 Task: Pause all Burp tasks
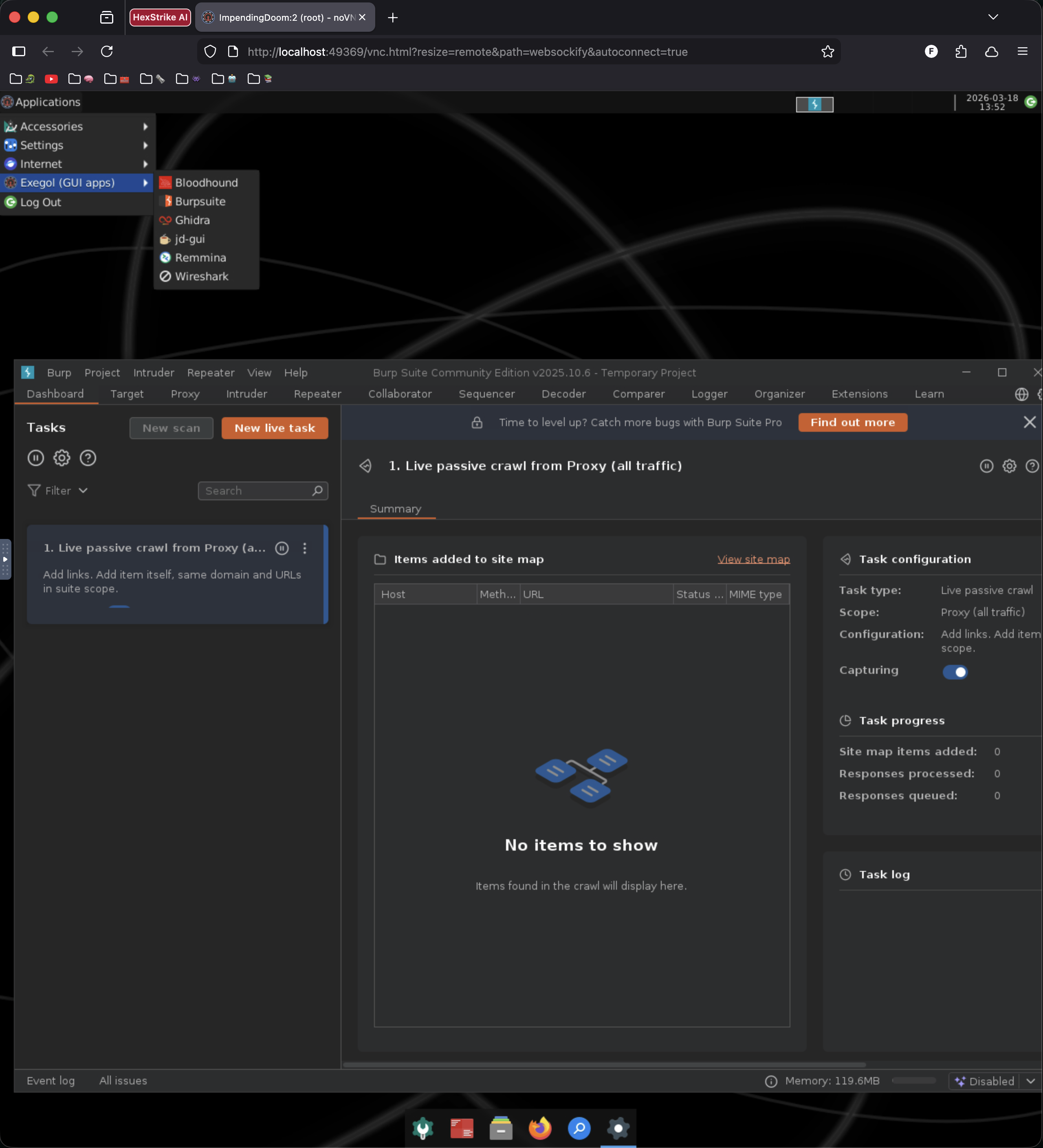coord(36,458)
